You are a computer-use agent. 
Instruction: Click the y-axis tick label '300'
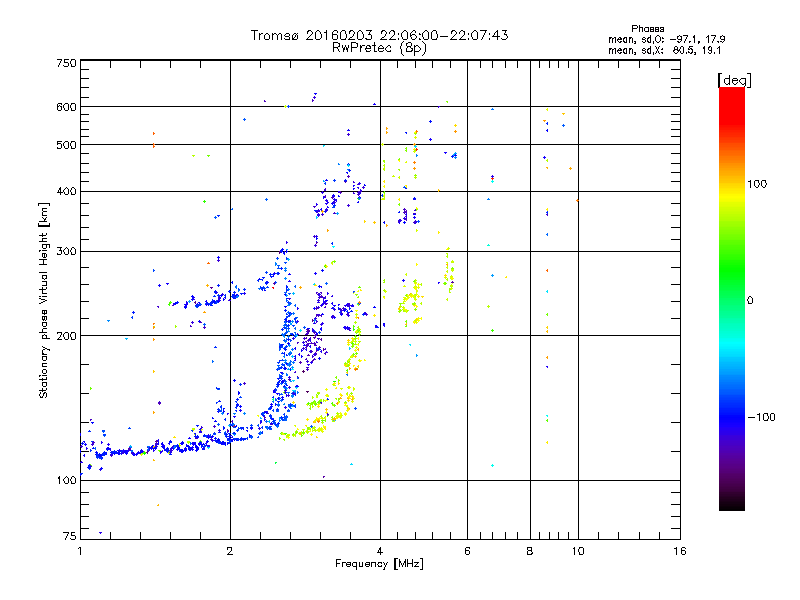(67, 252)
